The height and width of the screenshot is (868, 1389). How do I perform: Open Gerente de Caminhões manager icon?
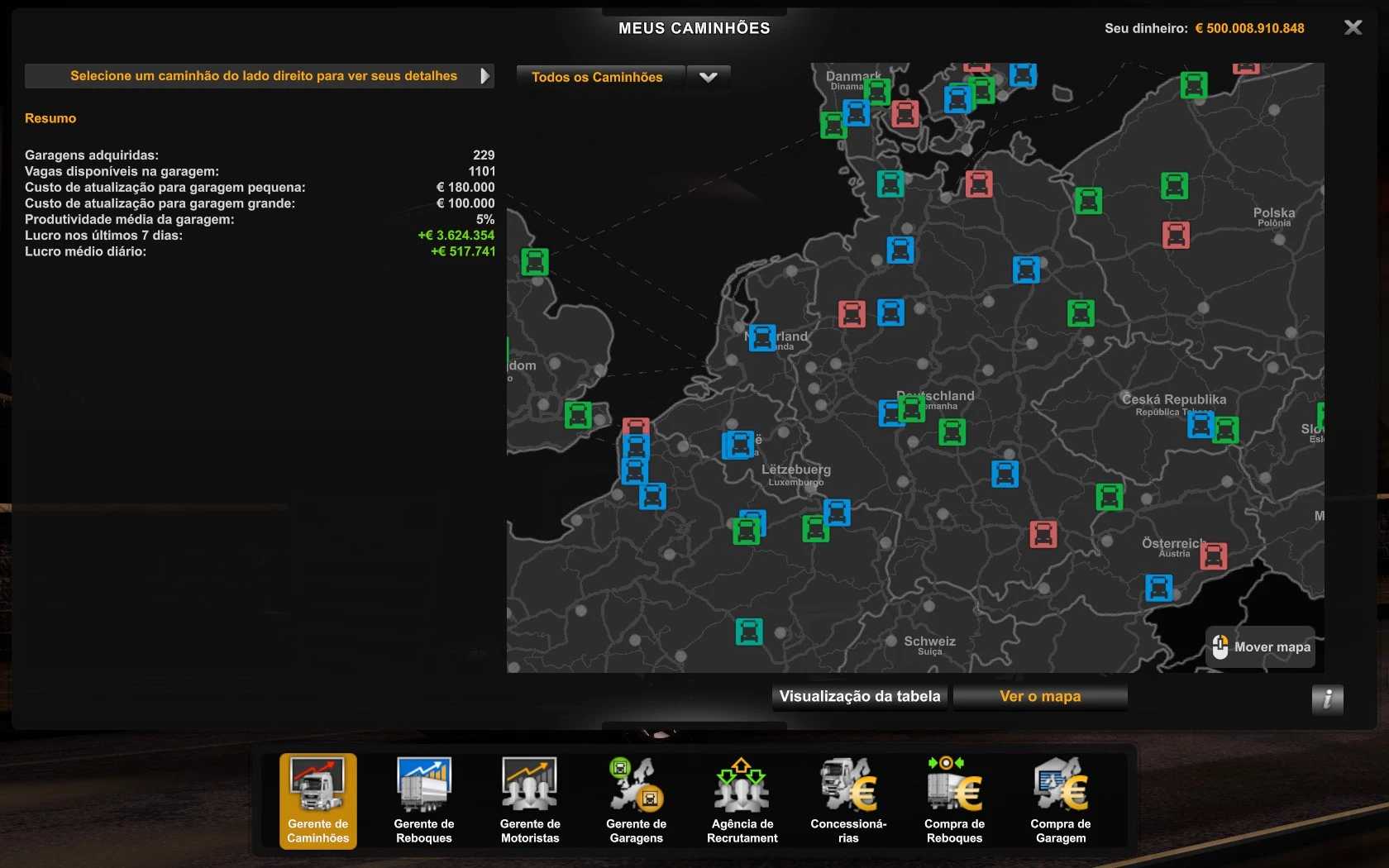(x=317, y=799)
